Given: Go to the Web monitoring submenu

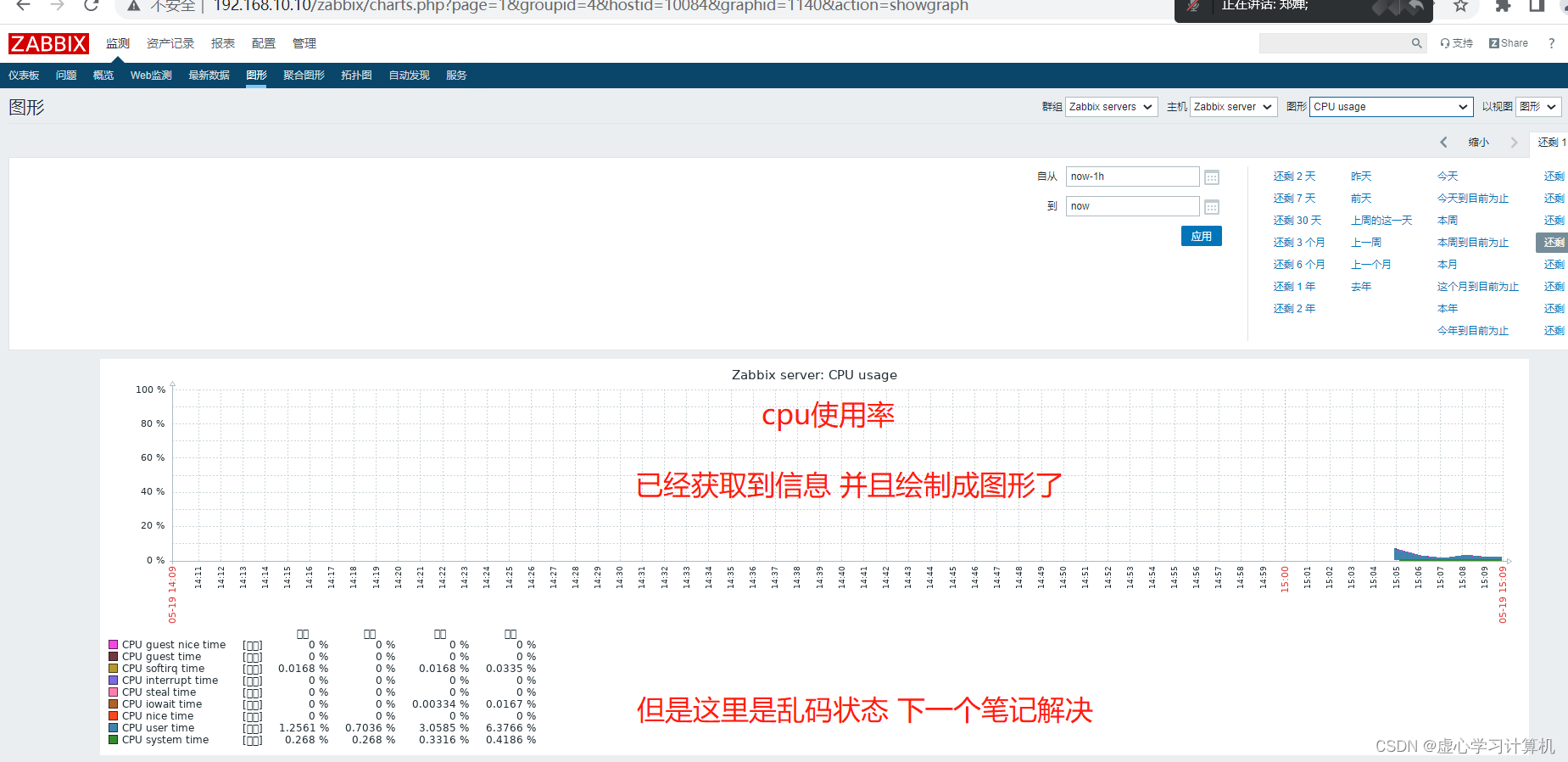Looking at the screenshot, I should 151,76.
